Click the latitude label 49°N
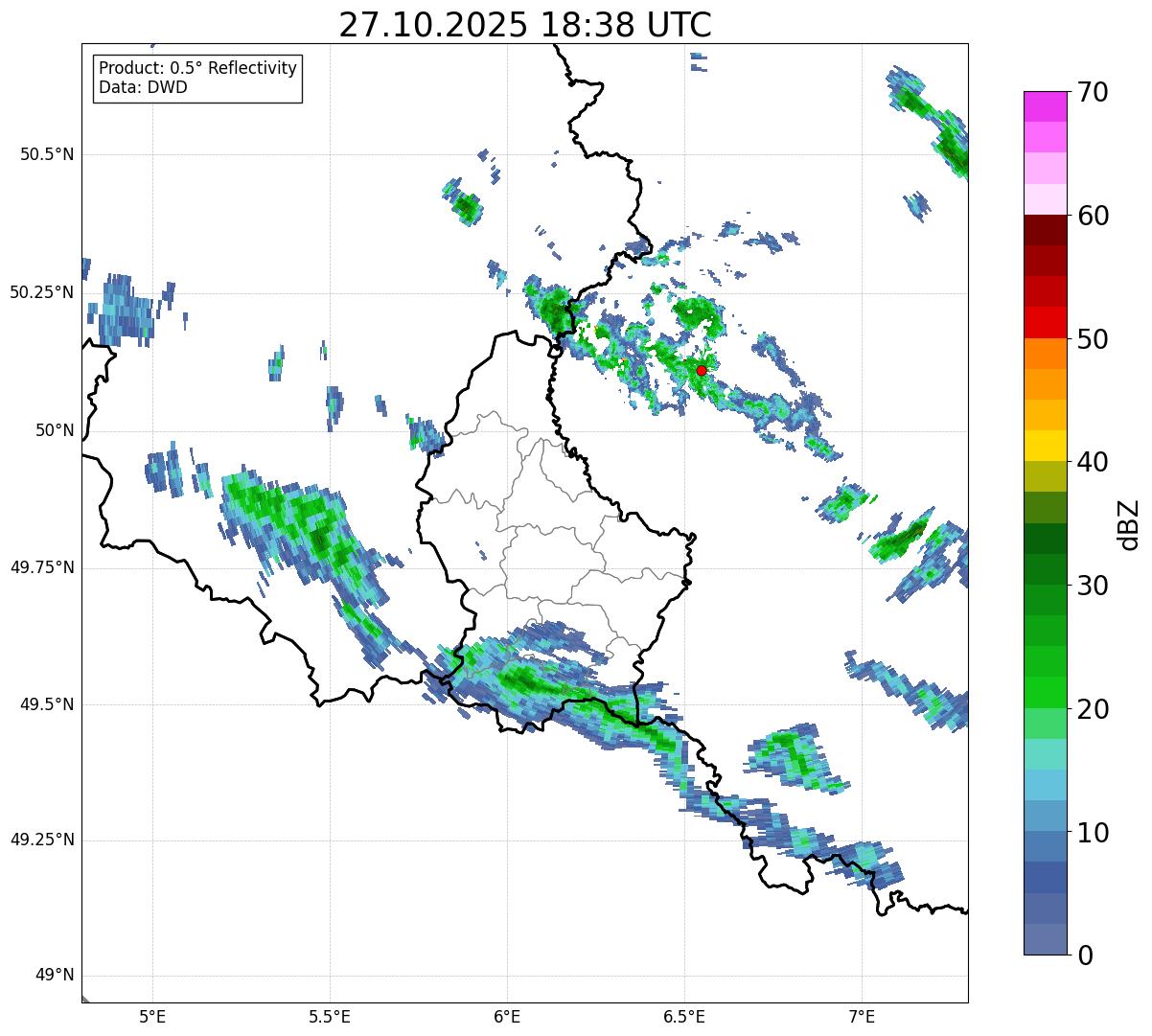The width and height of the screenshot is (1152, 1036). point(56,976)
